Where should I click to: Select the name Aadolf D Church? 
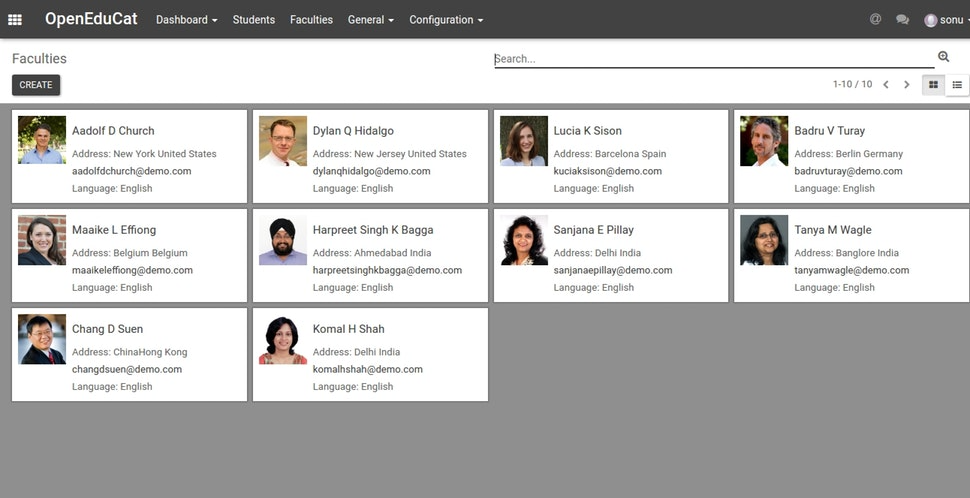point(113,131)
